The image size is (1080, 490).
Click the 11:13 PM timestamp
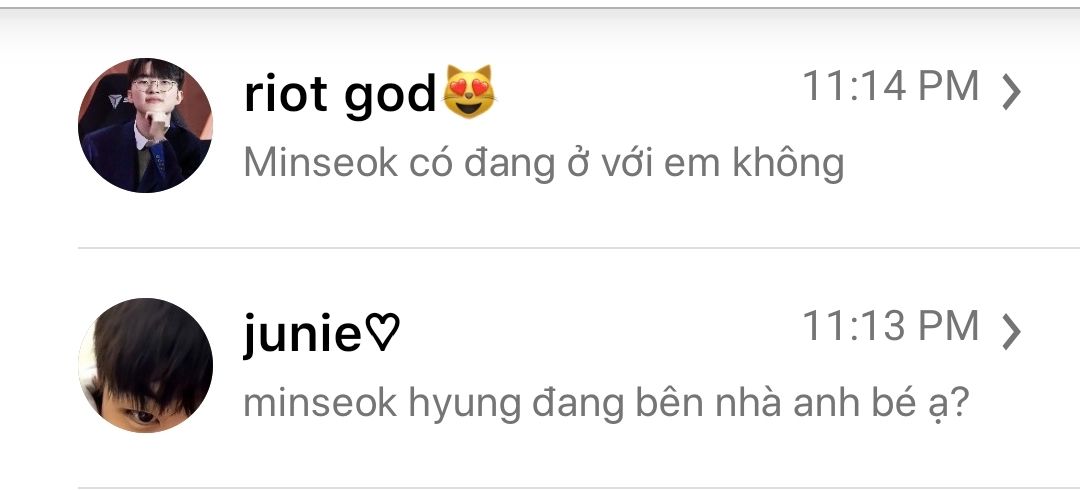[891, 326]
